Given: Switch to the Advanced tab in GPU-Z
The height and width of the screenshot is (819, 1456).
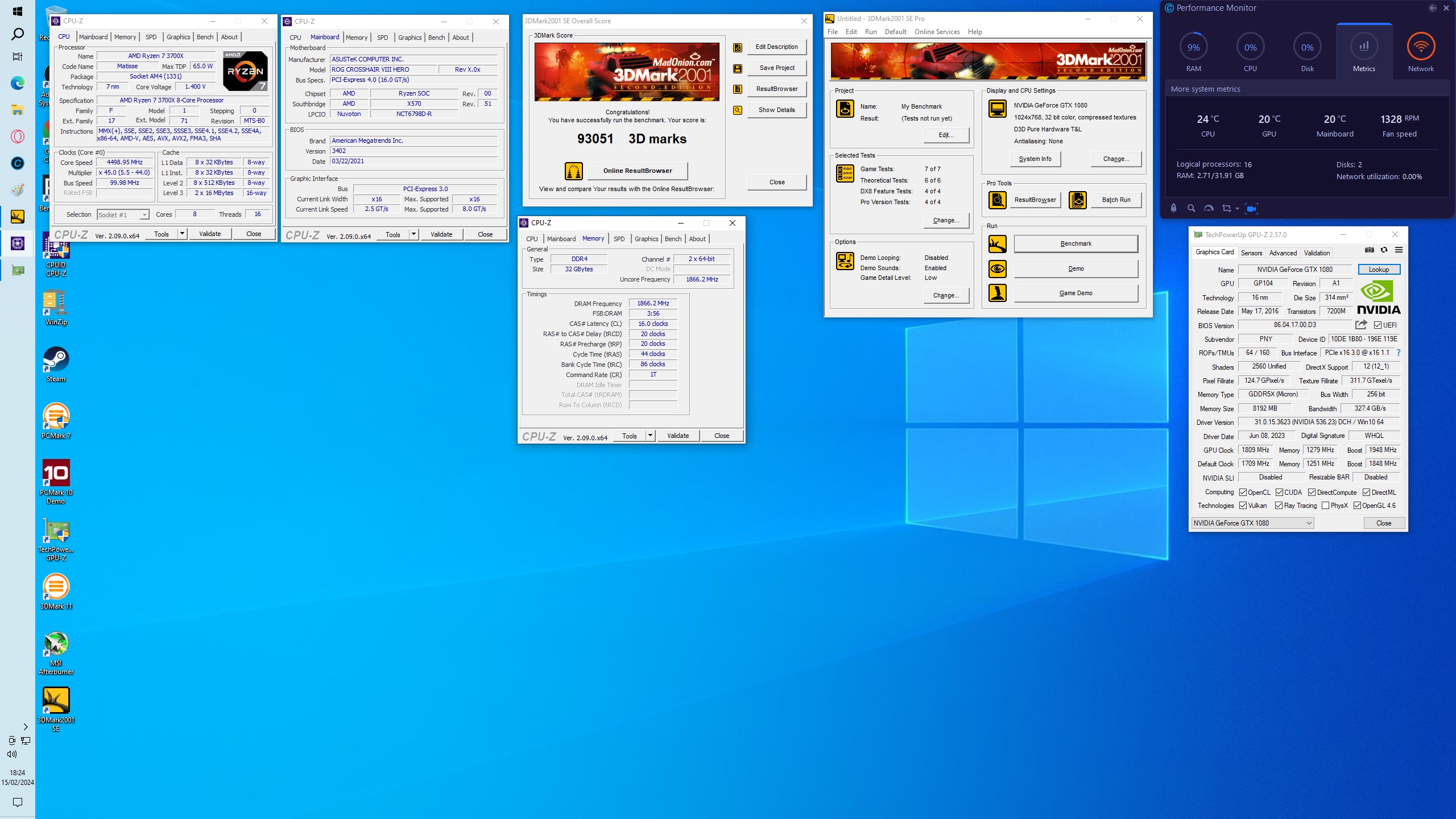Looking at the screenshot, I should [x=1283, y=253].
